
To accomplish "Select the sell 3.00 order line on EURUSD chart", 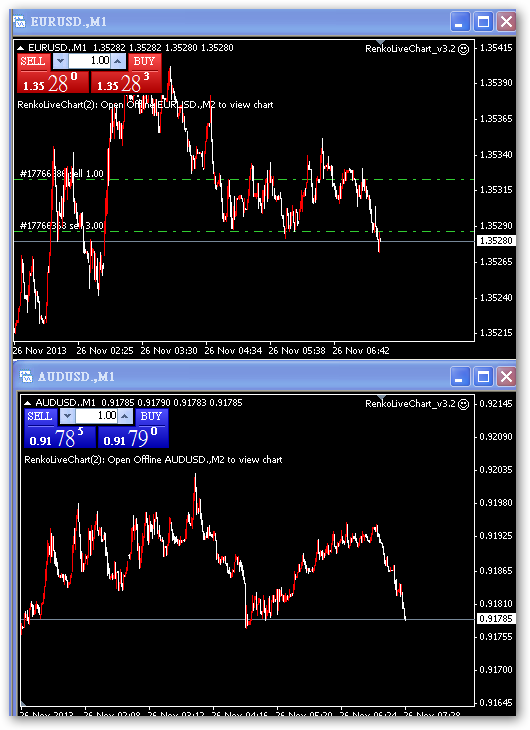I will coord(244,231).
